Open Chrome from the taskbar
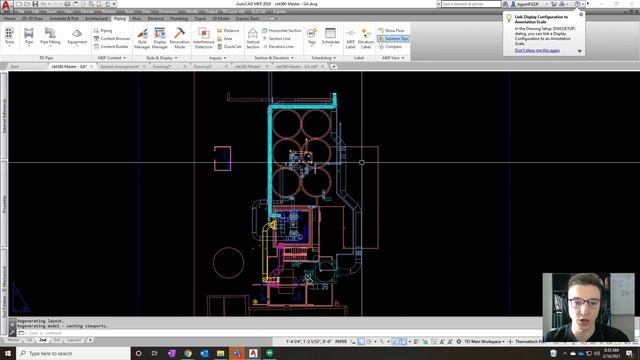 pyautogui.click(x=188, y=353)
